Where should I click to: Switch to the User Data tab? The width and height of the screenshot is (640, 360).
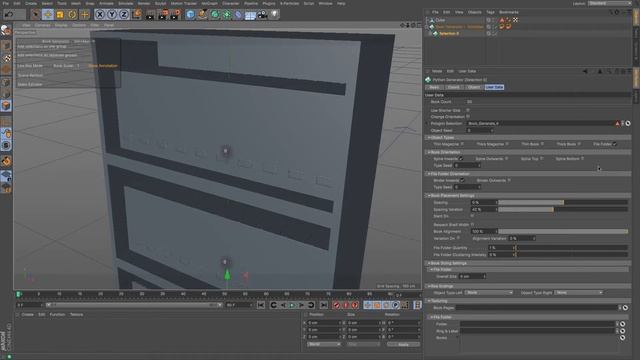click(x=494, y=87)
